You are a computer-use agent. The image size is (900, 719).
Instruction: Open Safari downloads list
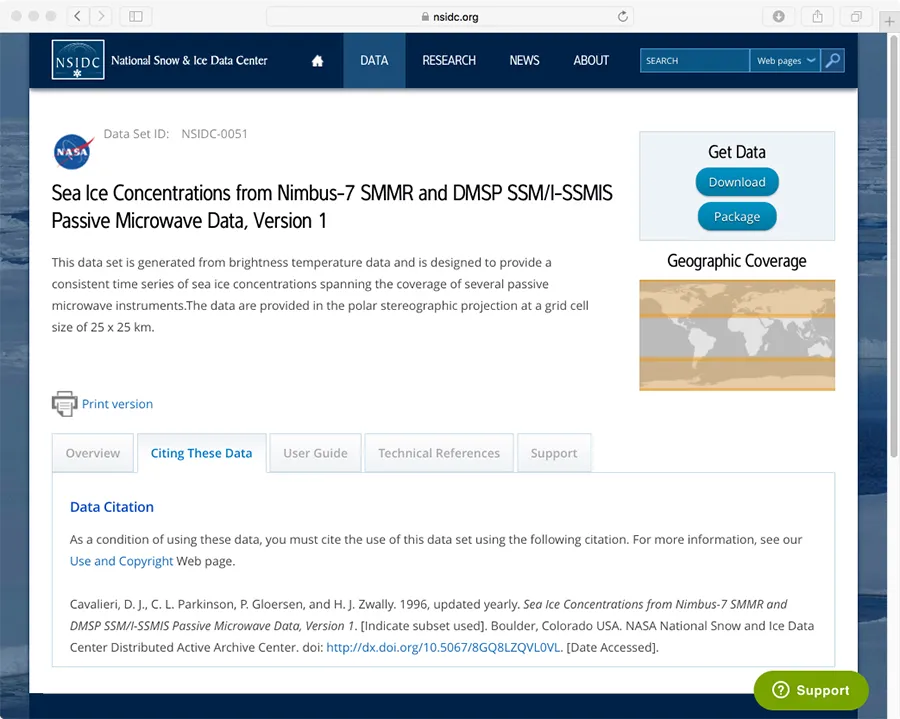tap(779, 16)
